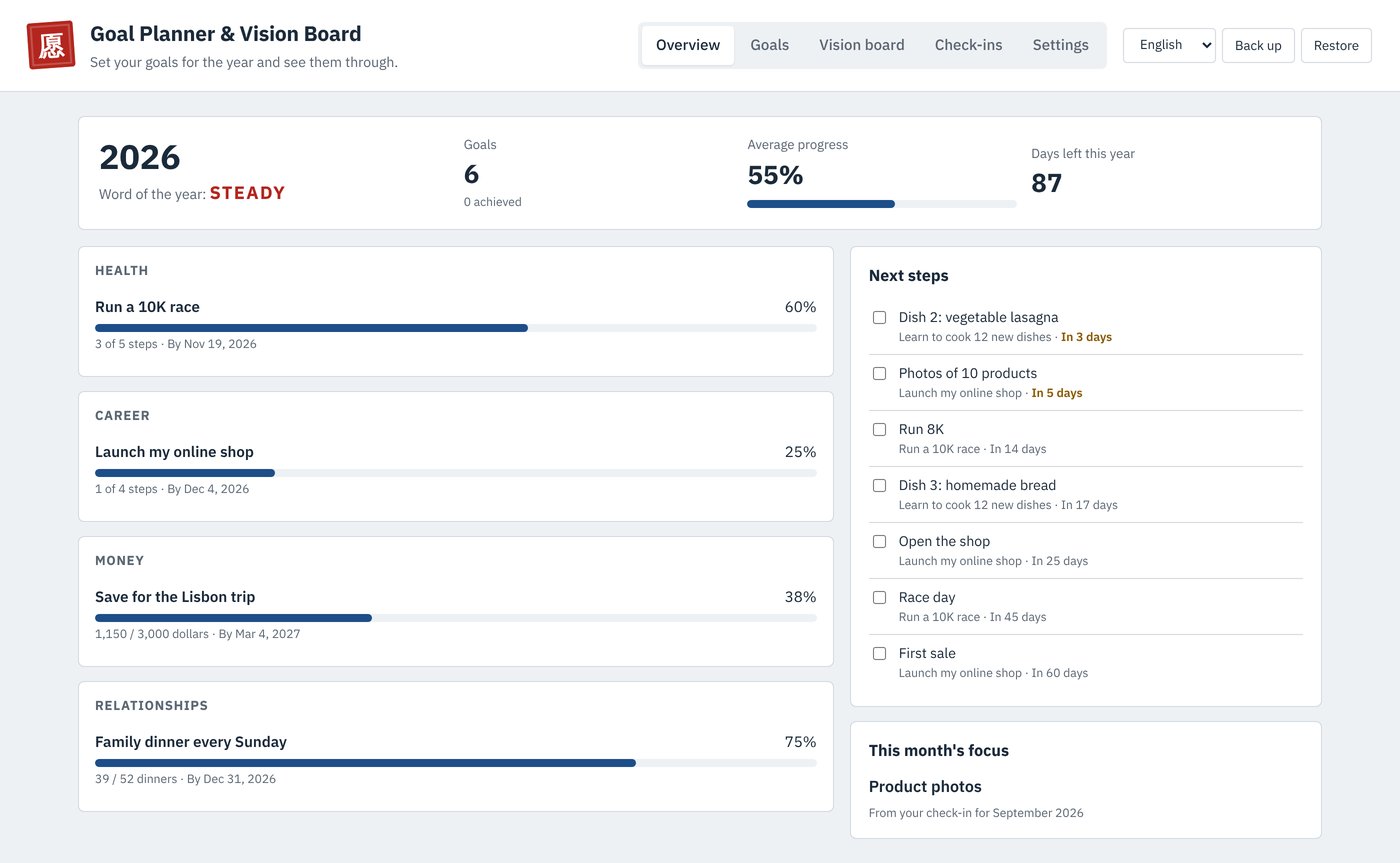Click the '1 of 4 steps' detail line
The height and width of the screenshot is (863, 1400).
point(172,489)
